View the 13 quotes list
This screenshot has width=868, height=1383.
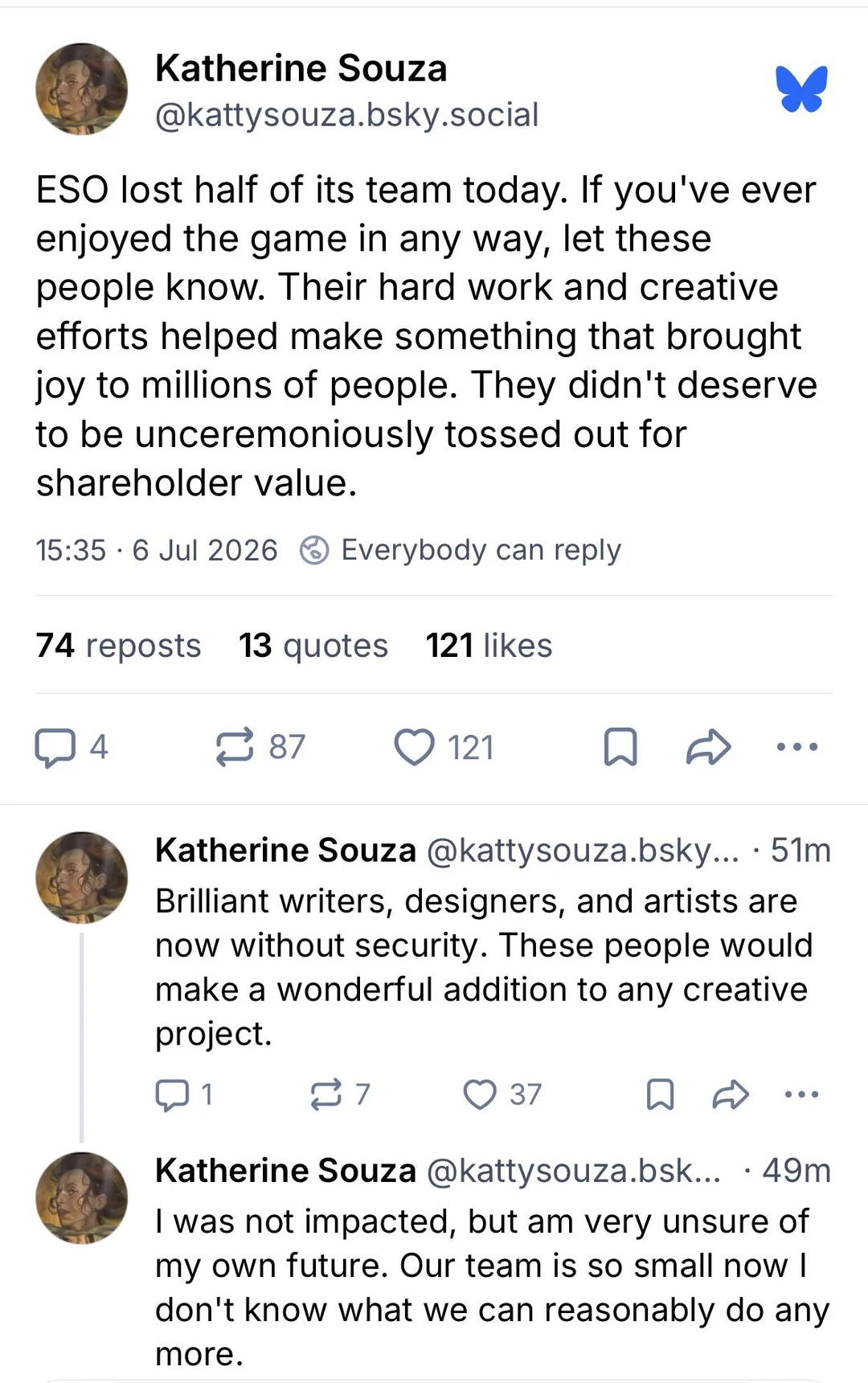pos(313,646)
